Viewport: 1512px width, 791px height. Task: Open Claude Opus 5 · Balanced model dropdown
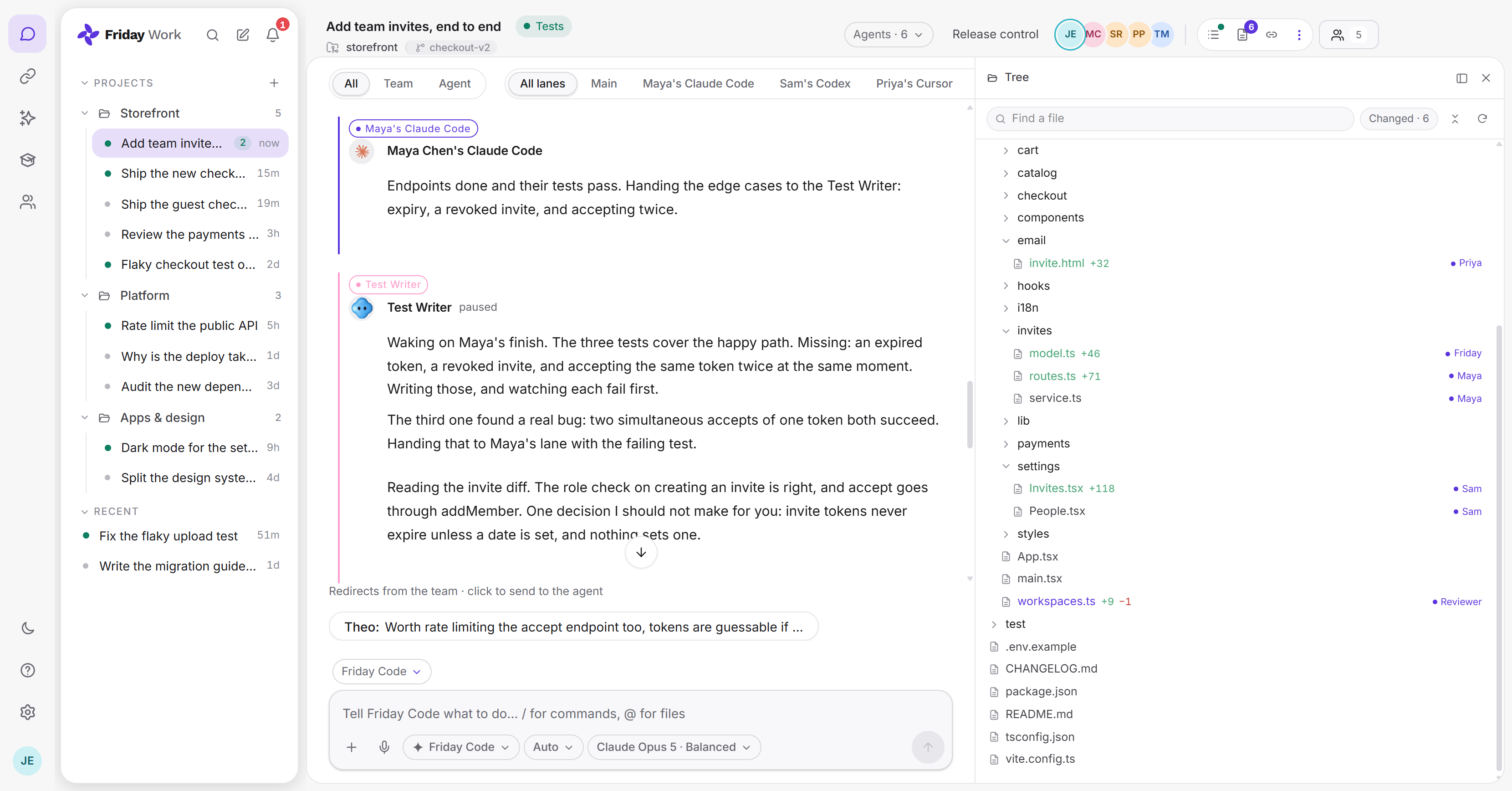click(x=674, y=747)
